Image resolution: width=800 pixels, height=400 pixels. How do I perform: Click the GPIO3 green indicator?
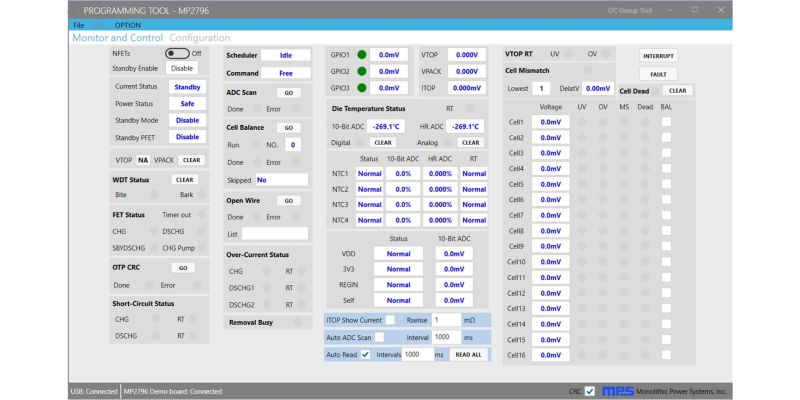(x=362, y=88)
